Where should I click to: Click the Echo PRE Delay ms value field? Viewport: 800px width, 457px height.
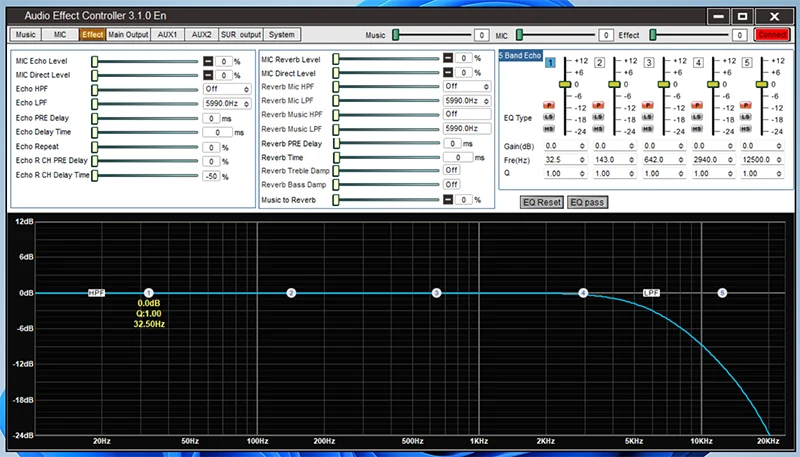click(x=211, y=118)
